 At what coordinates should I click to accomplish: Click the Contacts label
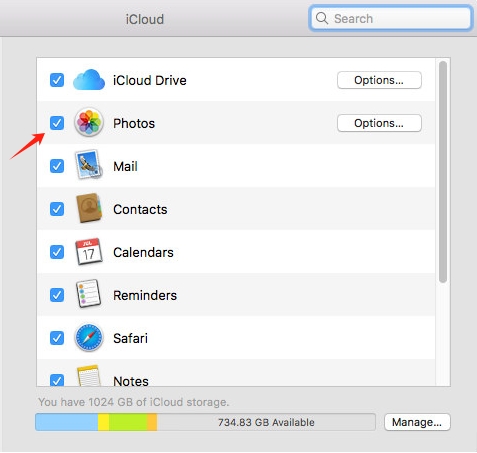pos(140,209)
